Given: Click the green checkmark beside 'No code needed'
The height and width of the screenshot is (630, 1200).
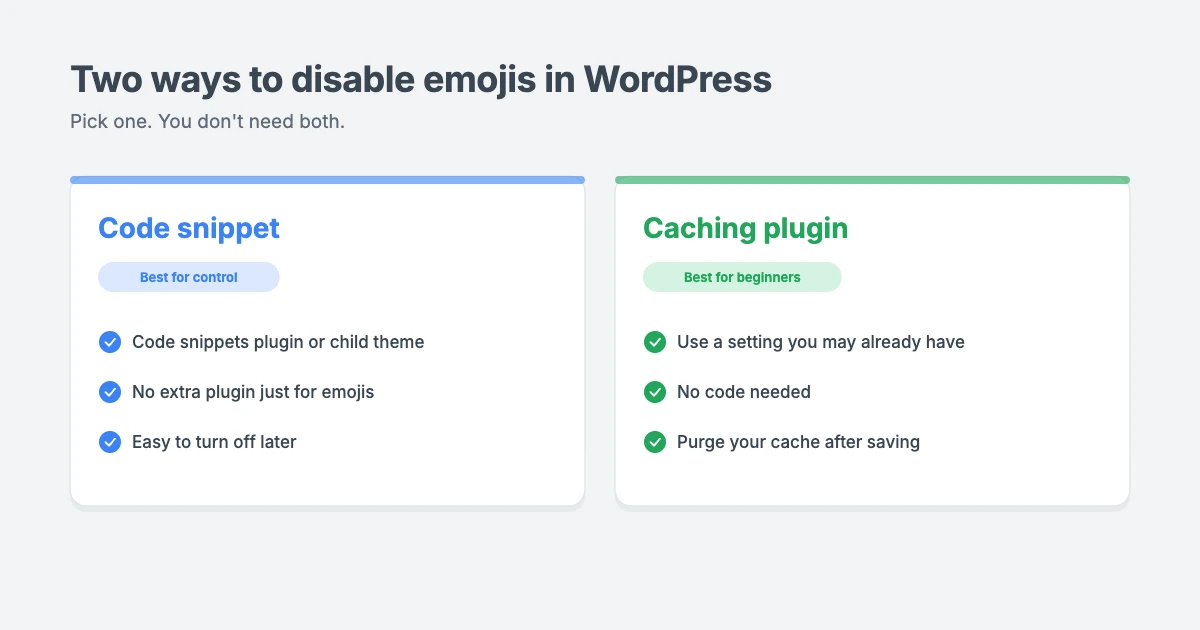Looking at the screenshot, I should [x=655, y=392].
